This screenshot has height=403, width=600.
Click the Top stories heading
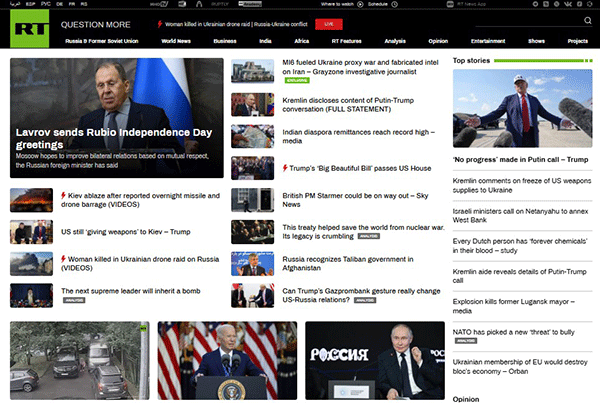pyautogui.click(x=471, y=60)
